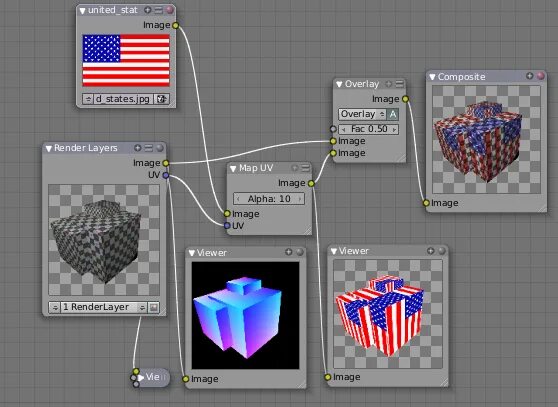The image size is (558, 407).
Task: Open image browse menu beside d_states.jpg
Action: coord(88,99)
